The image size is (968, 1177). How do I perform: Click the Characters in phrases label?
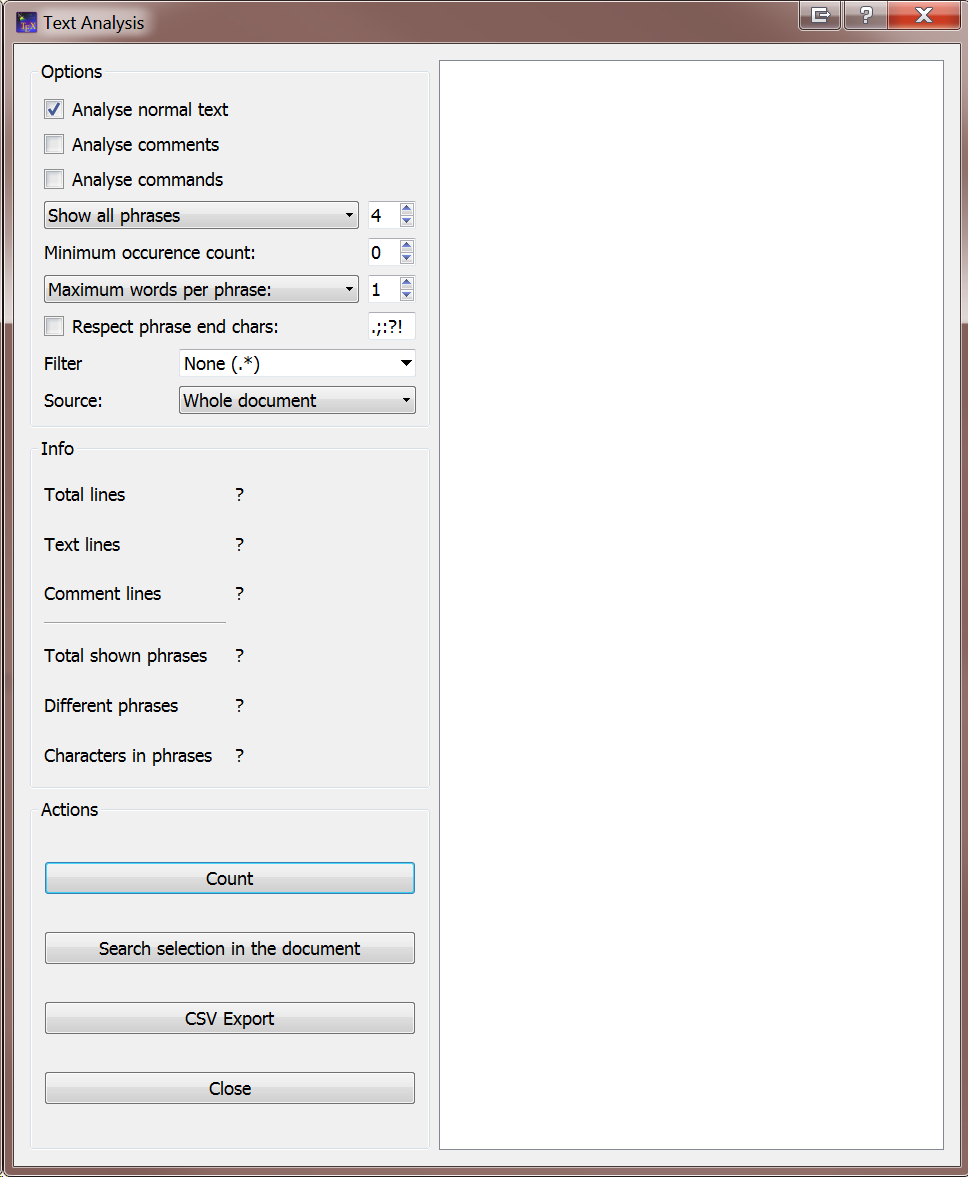click(x=128, y=755)
